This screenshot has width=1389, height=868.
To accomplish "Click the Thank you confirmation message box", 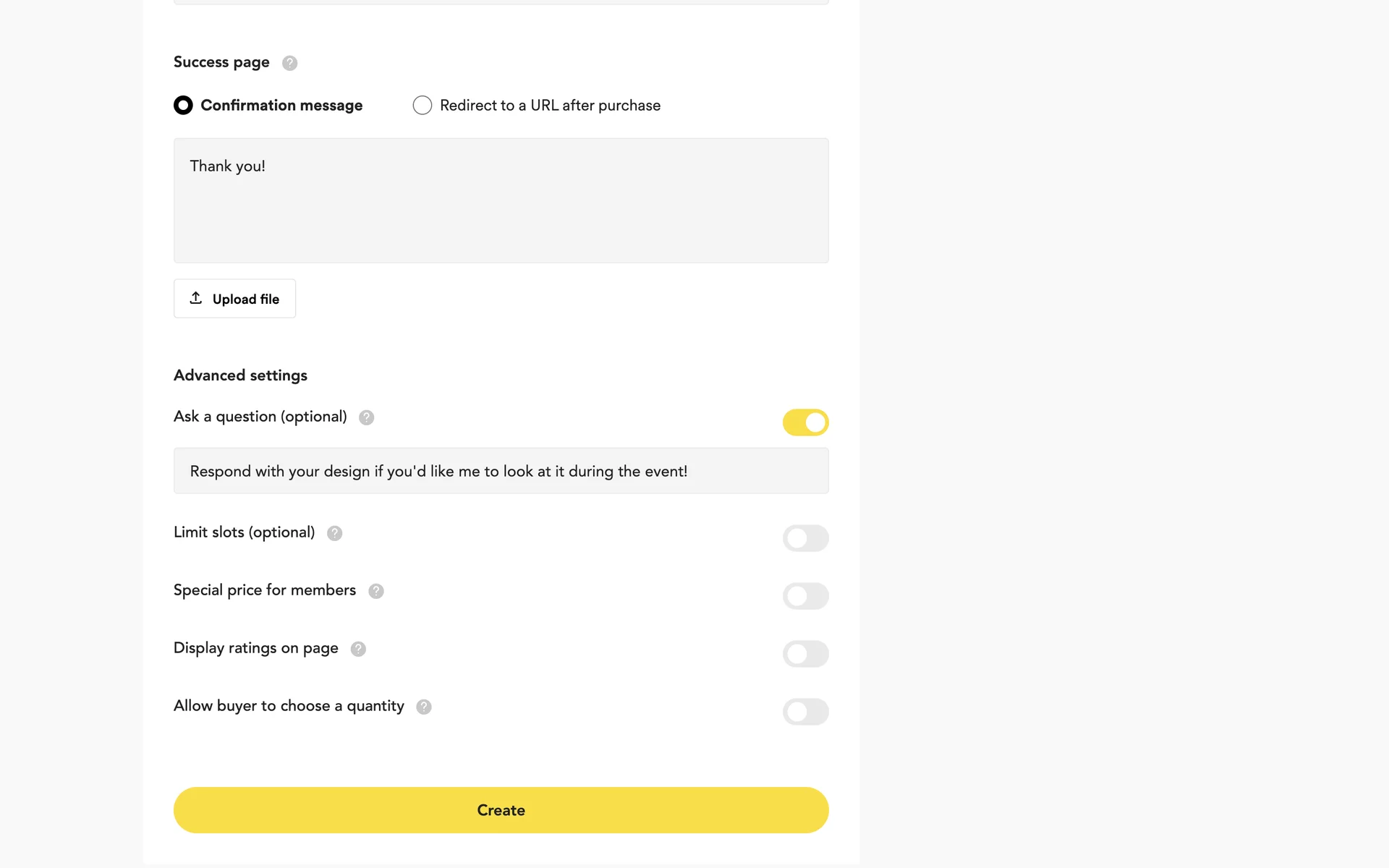I will tap(501, 200).
